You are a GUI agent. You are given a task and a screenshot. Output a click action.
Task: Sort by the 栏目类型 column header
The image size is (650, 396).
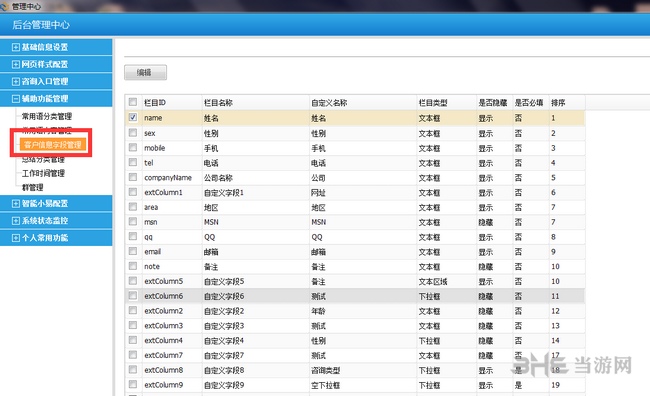pos(446,102)
